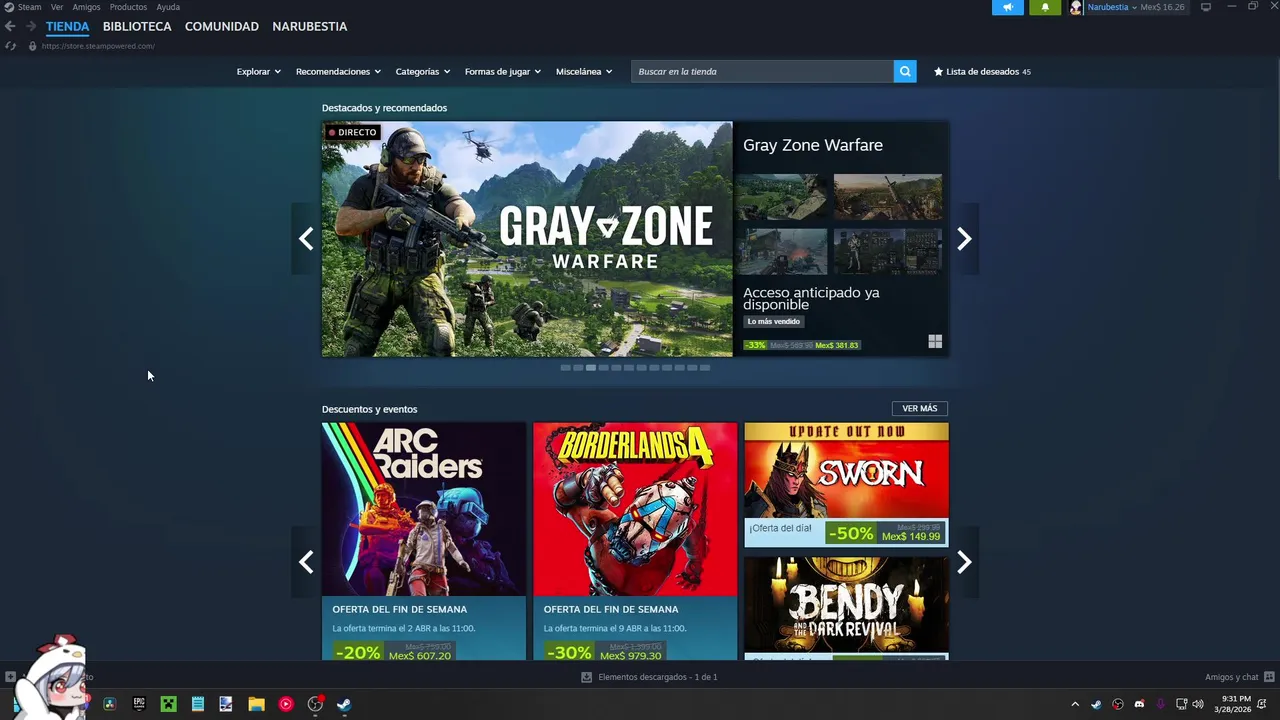Image resolution: width=1280 pixels, height=720 pixels.
Task: Open Steam announcements megaphone icon
Action: (1007, 7)
